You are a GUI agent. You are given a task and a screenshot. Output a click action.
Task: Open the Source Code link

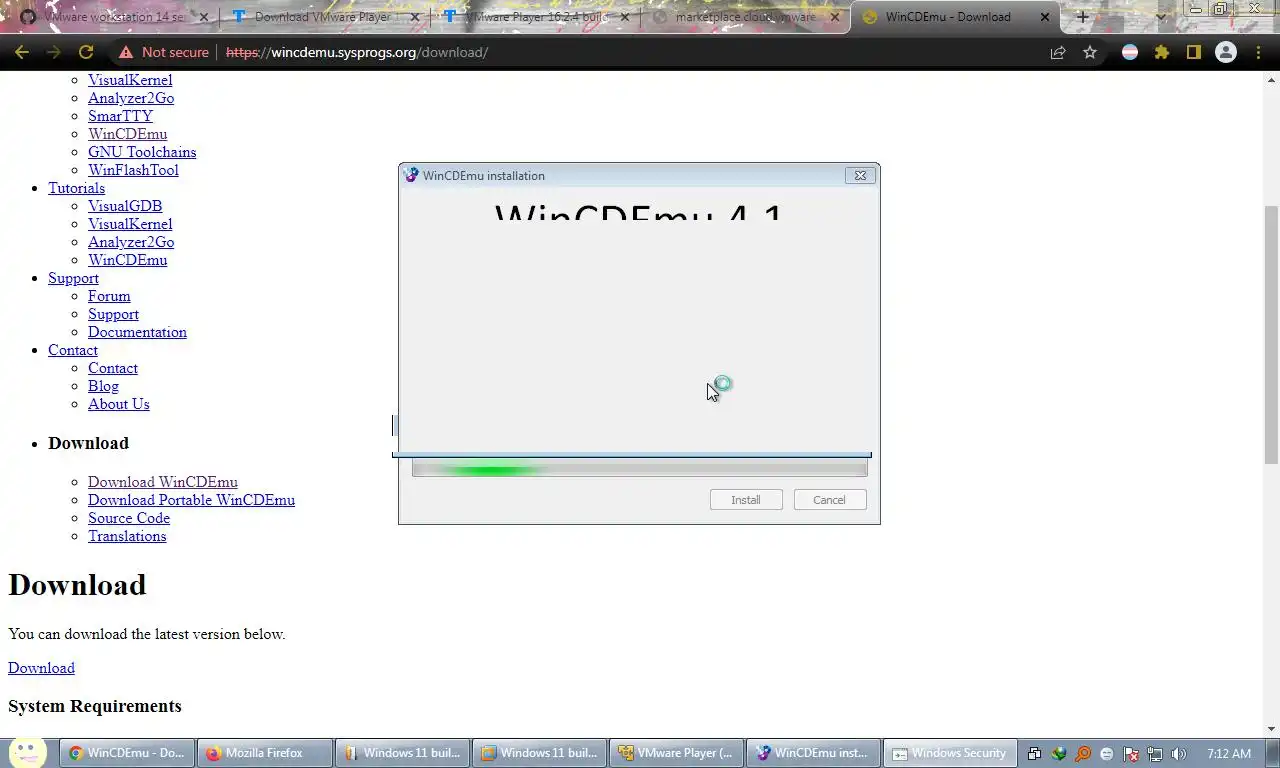click(x=129, y=518)
